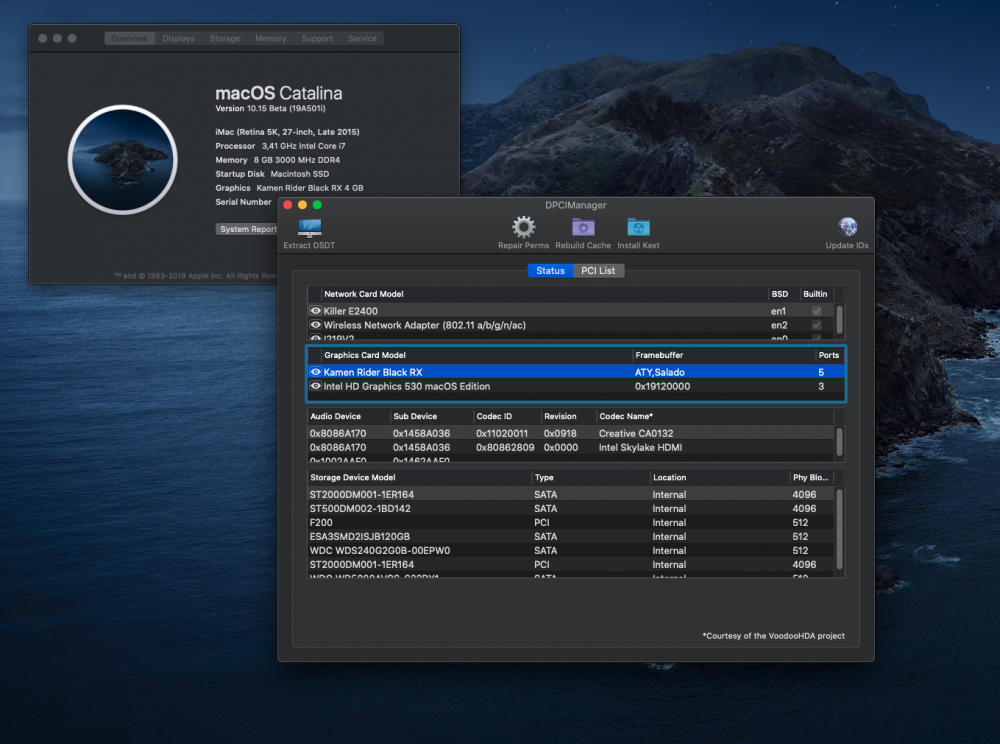Sort by Ports column header

828,355
